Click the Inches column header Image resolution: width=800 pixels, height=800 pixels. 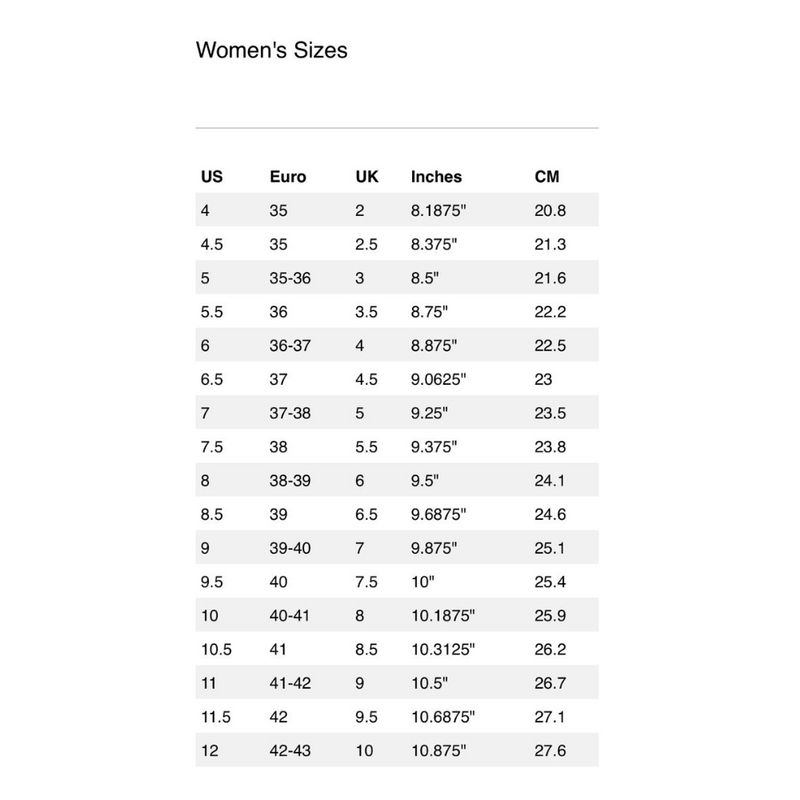click(x=436, y=177)
